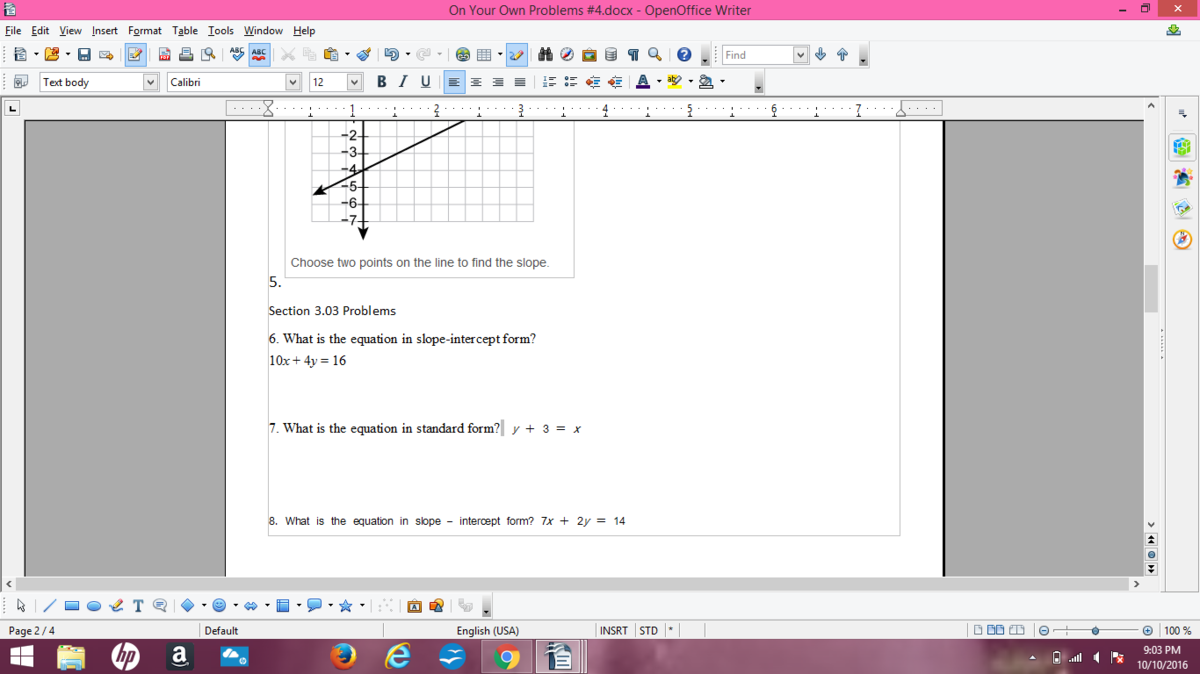This screenshot has width=1200, height=674.
Task: Open page preview
Action: [208, 55]
